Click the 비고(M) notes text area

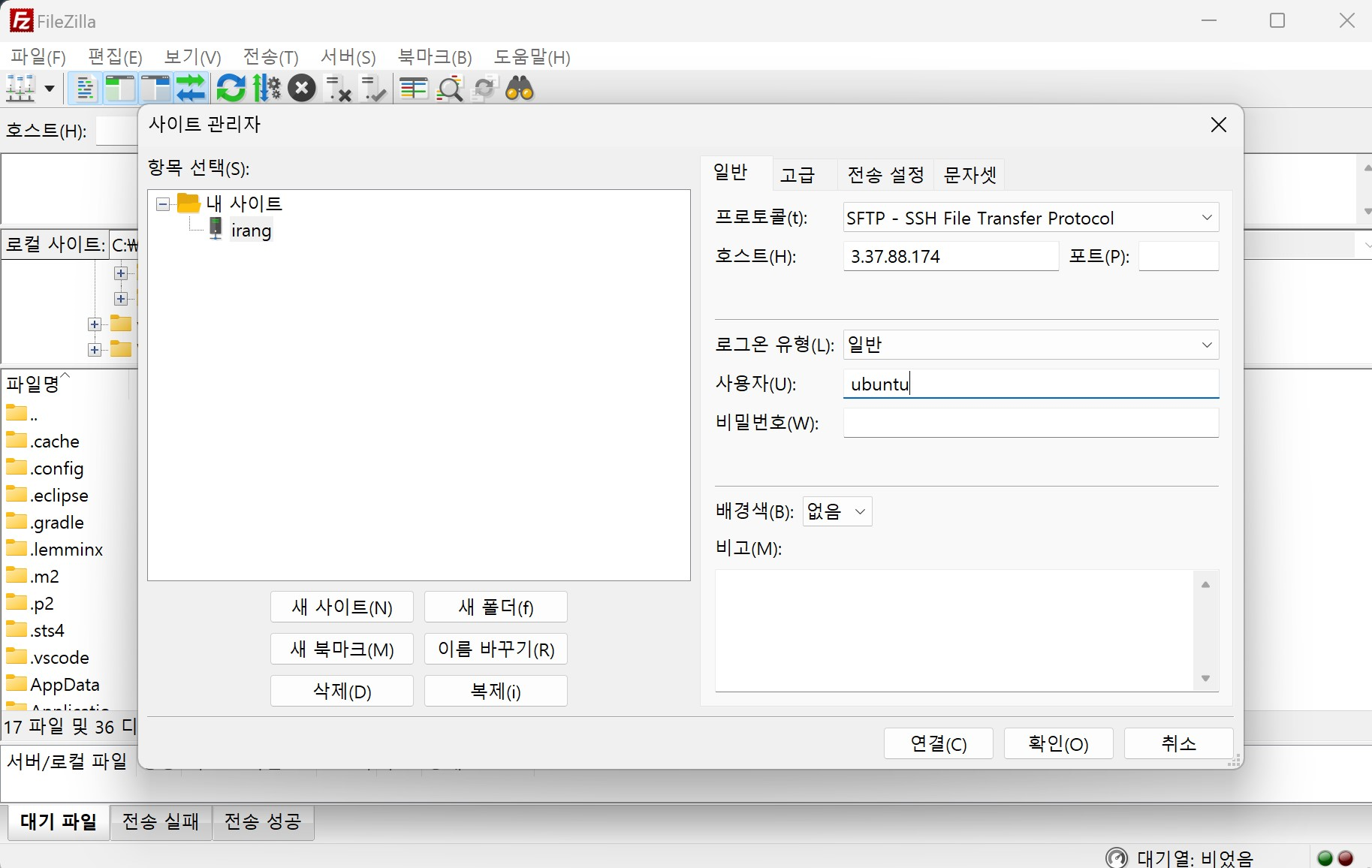coord(954,631)
